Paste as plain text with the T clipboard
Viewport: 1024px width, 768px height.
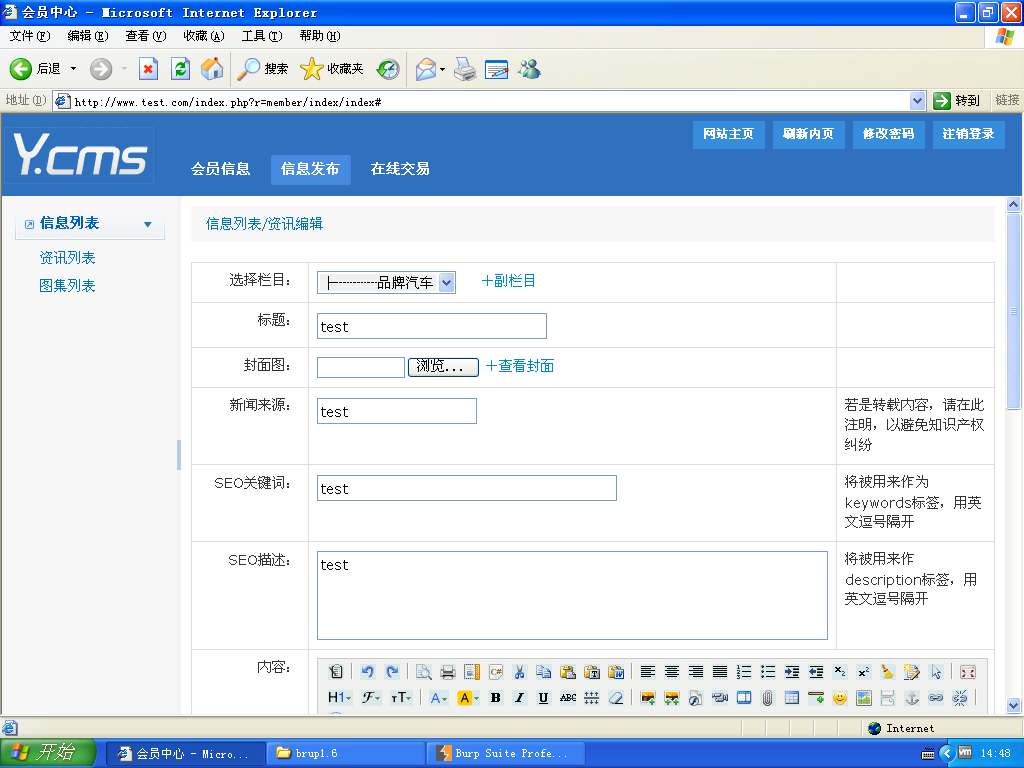click(592, 671)
